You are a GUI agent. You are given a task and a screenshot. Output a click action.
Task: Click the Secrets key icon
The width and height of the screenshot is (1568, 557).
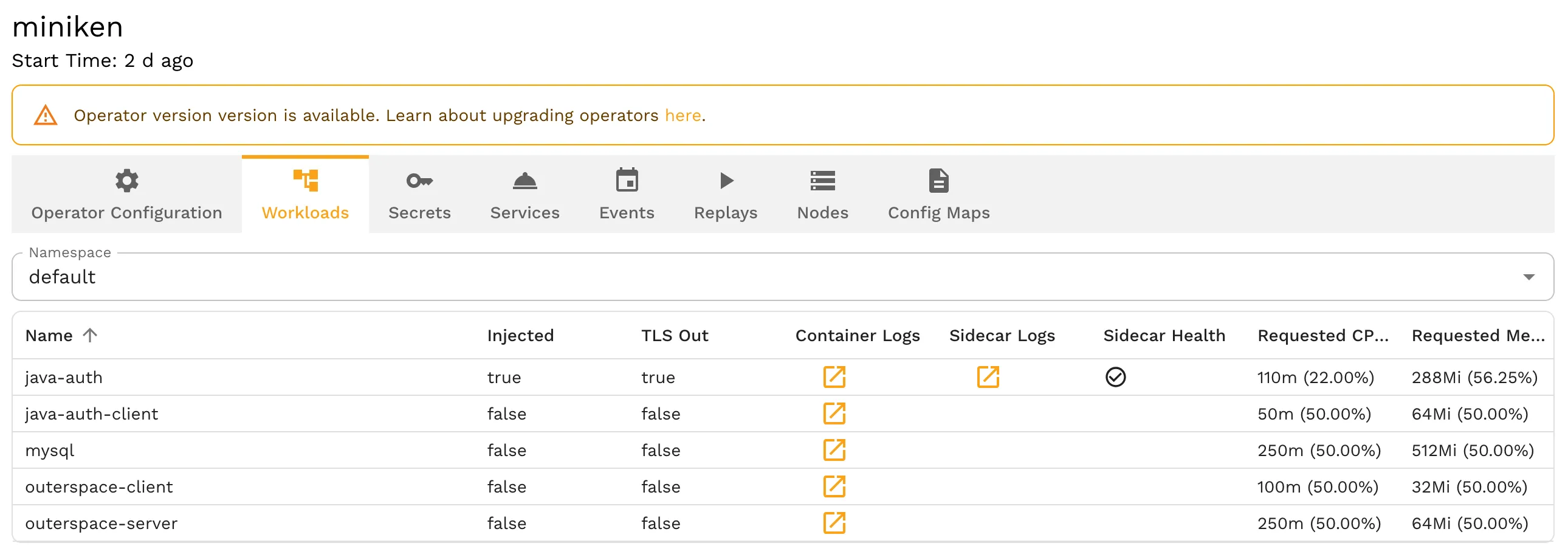(x=419, y=180)
